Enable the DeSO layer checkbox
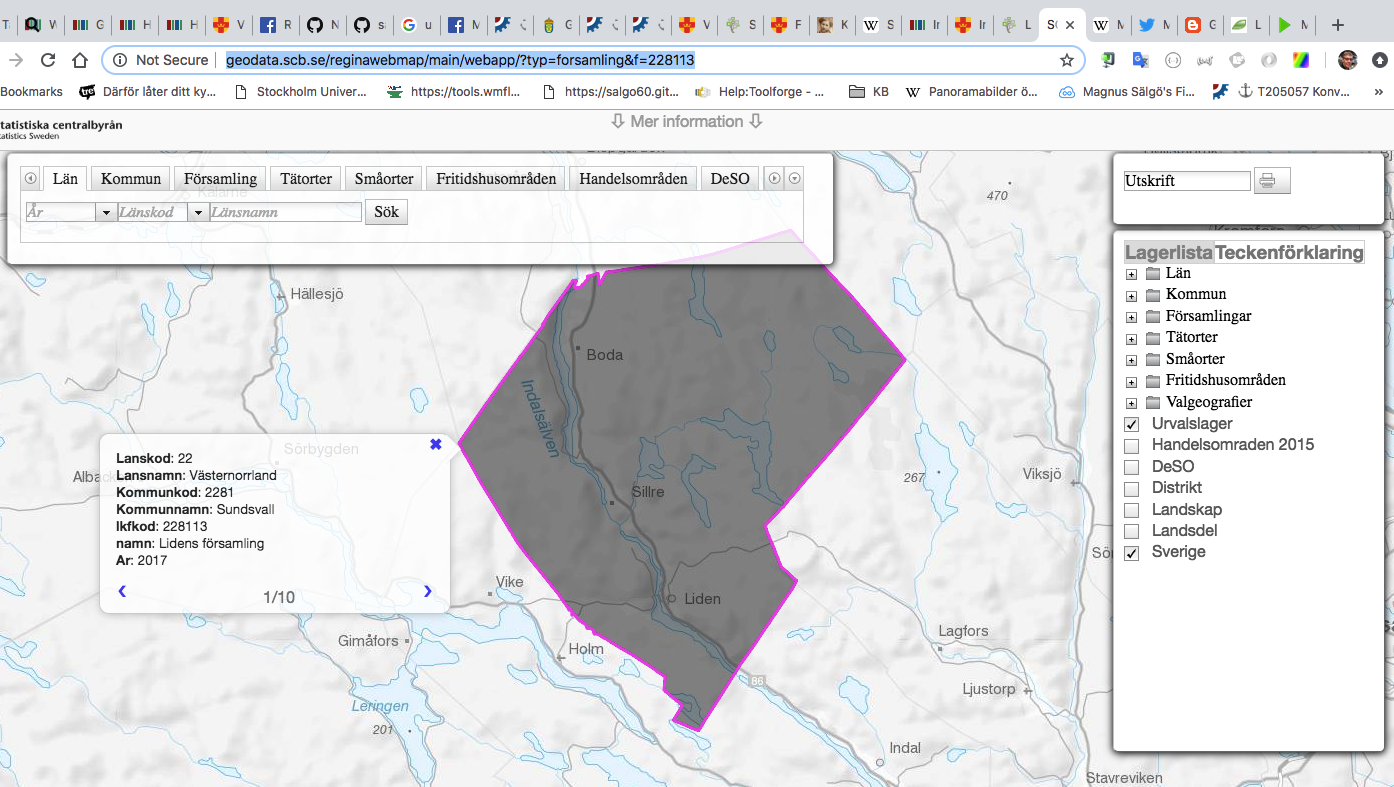This screenshot has width=1394, height=787. pos(1132,467)
